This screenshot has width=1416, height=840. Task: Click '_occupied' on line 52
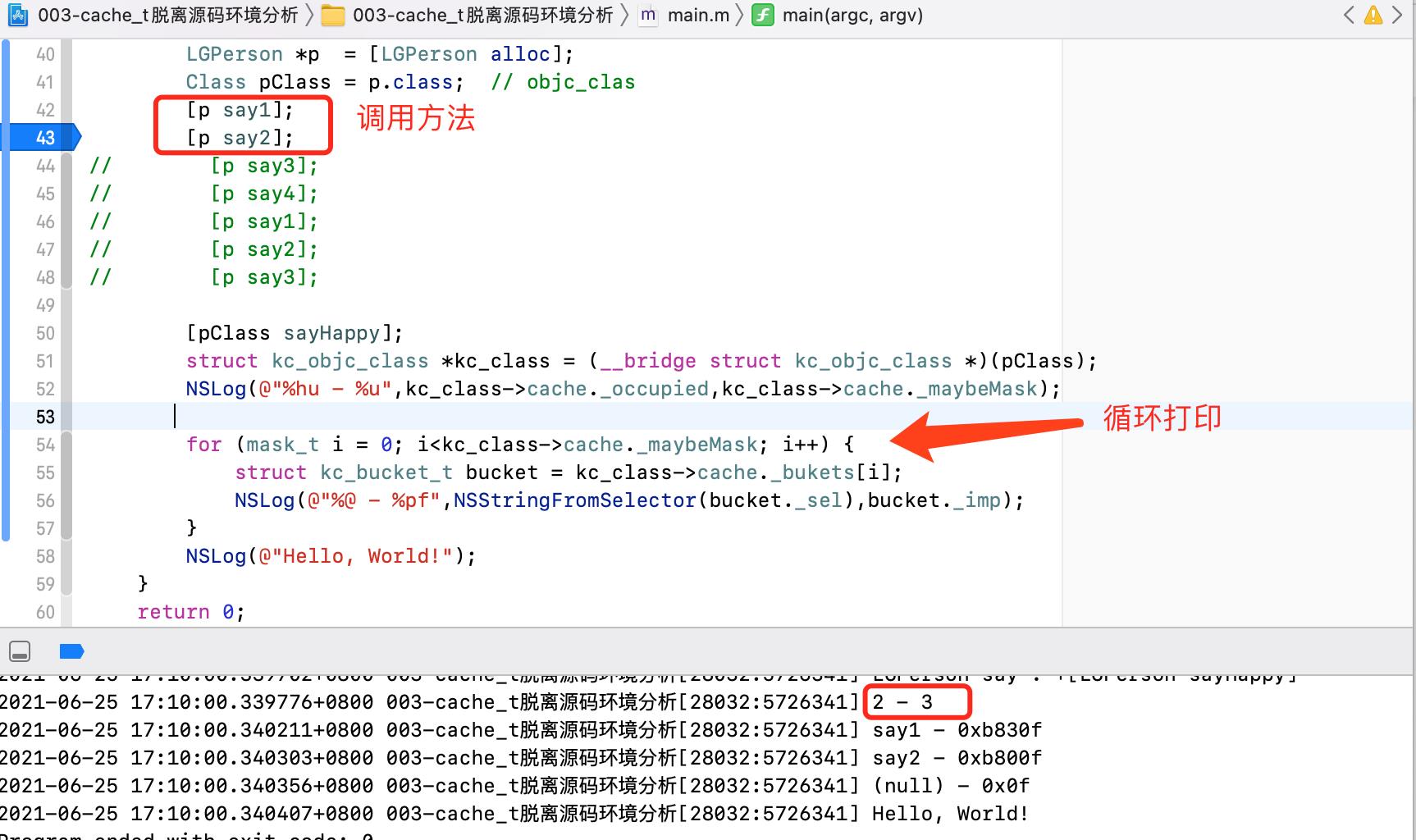[654, 389]
